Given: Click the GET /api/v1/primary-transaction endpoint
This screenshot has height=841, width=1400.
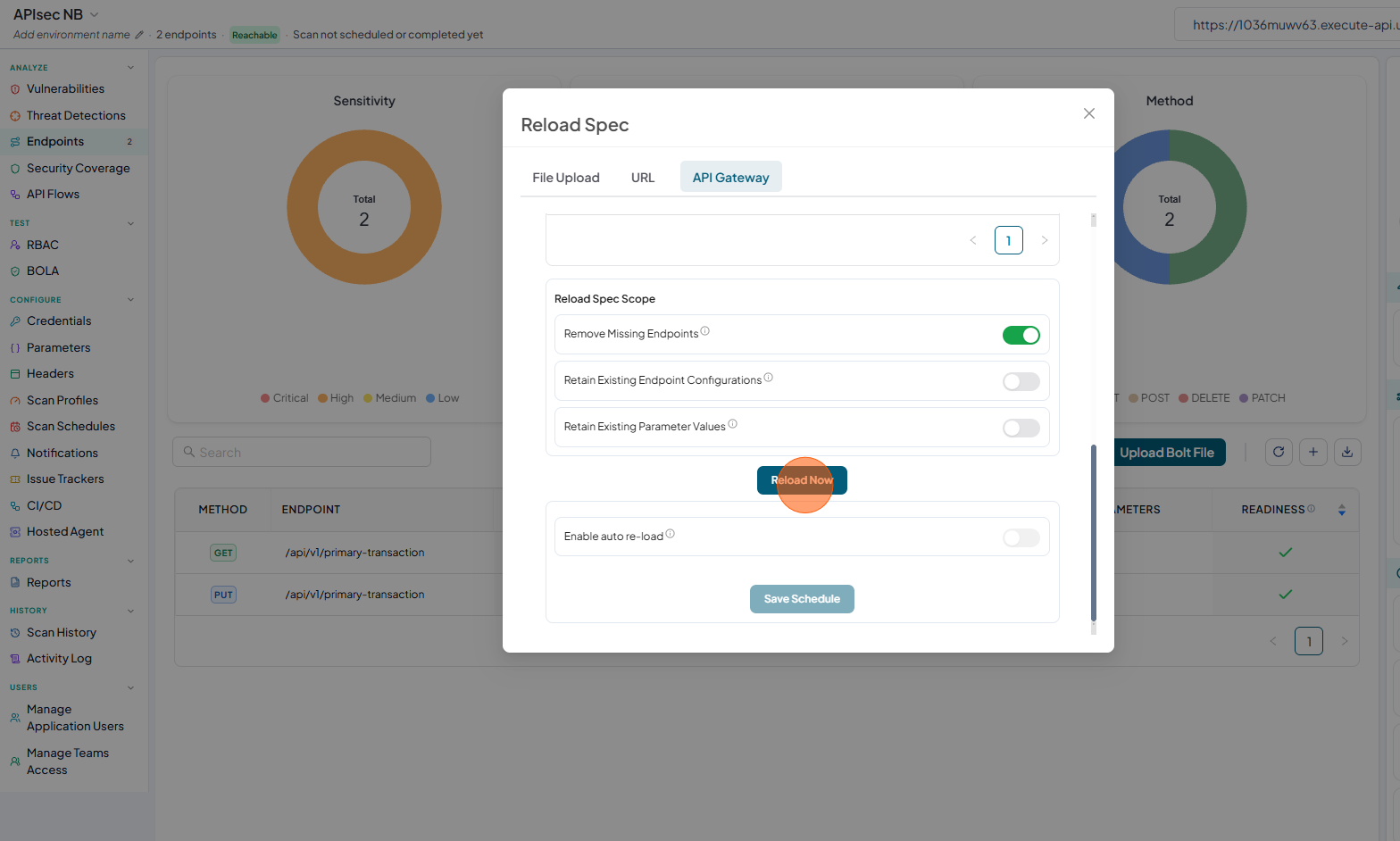Looking at the screenshot, I should (354, 553).
